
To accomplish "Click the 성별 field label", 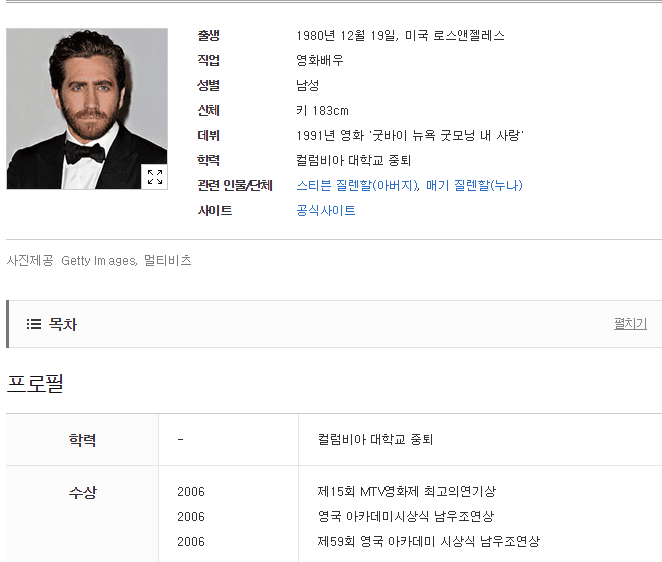I will pos(209,85).
